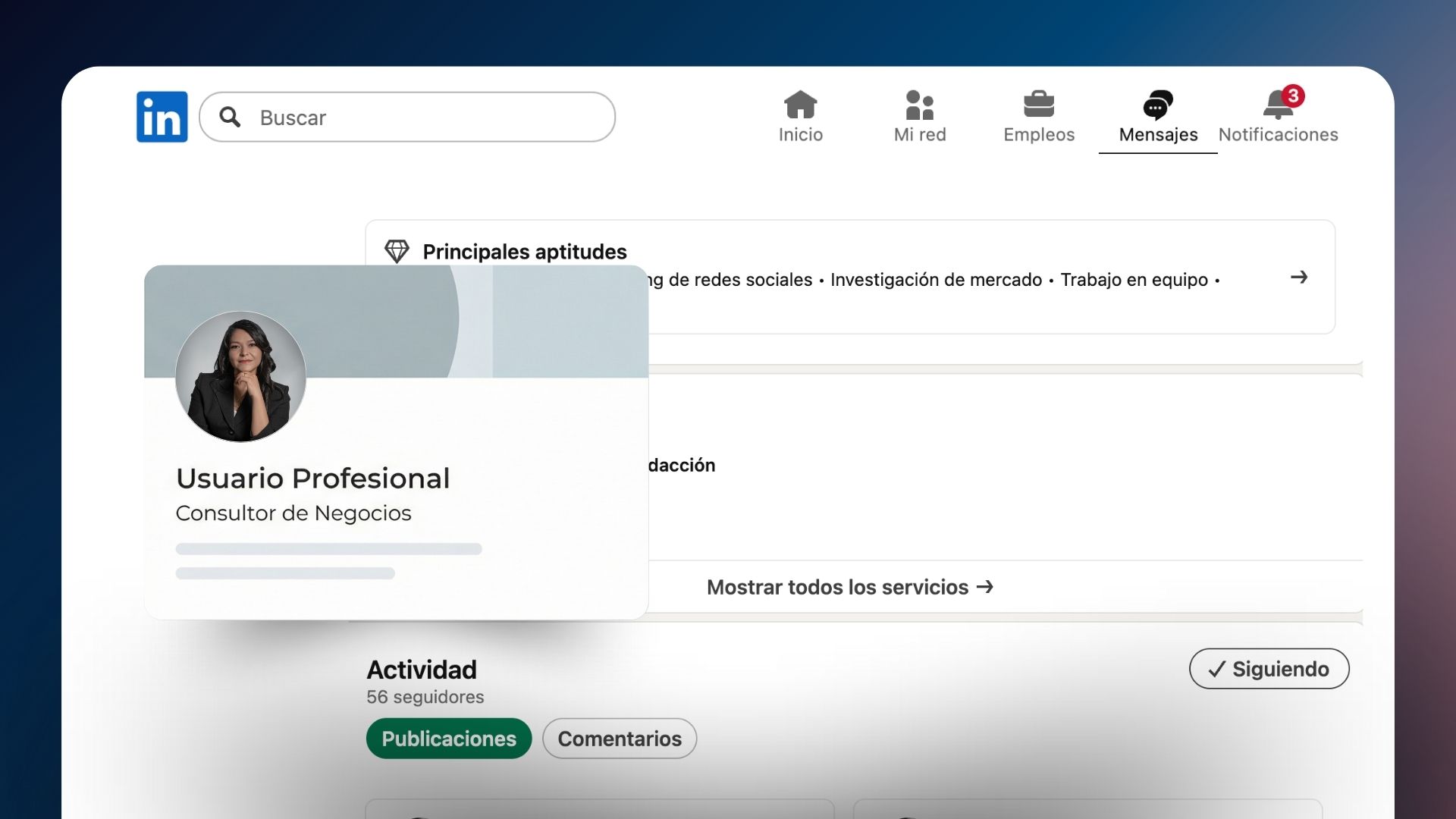
Task: Toggle the Siguiendo follow button
Action: (x=1269, y=669)
